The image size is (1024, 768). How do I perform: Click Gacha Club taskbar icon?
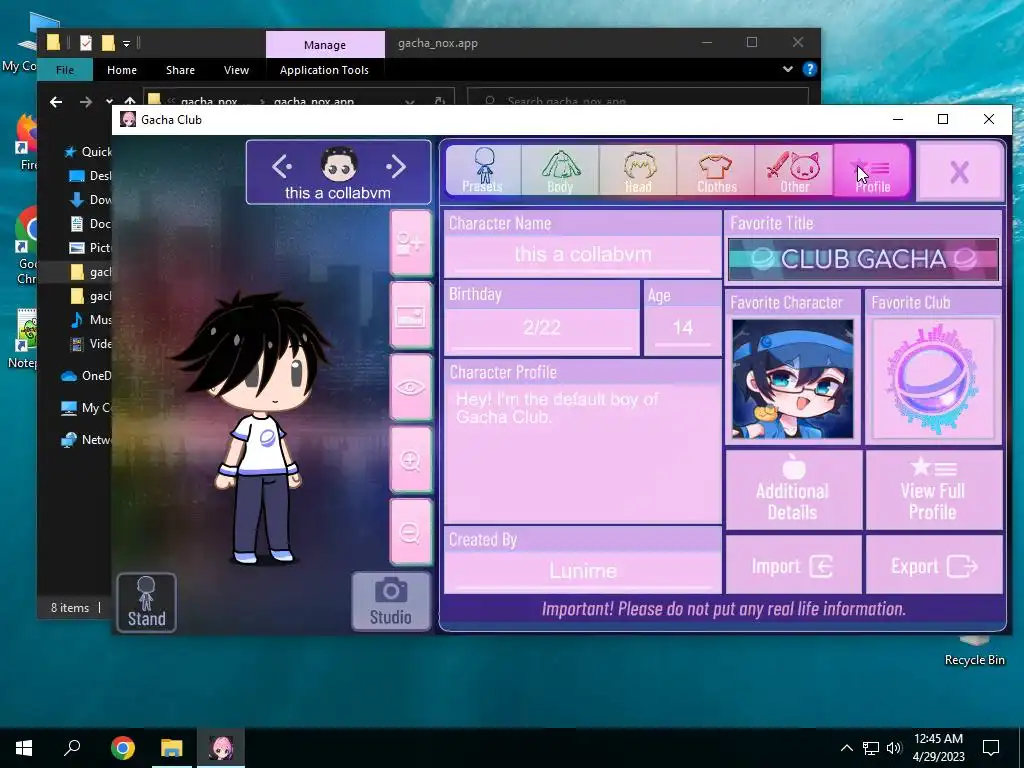(221, 748)
